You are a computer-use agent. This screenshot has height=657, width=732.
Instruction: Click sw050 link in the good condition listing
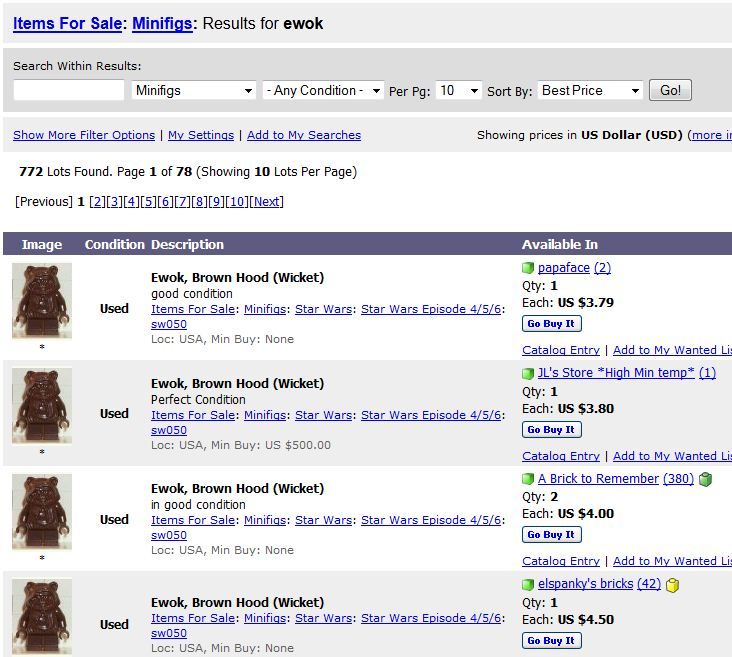click(x=169, y=324)
